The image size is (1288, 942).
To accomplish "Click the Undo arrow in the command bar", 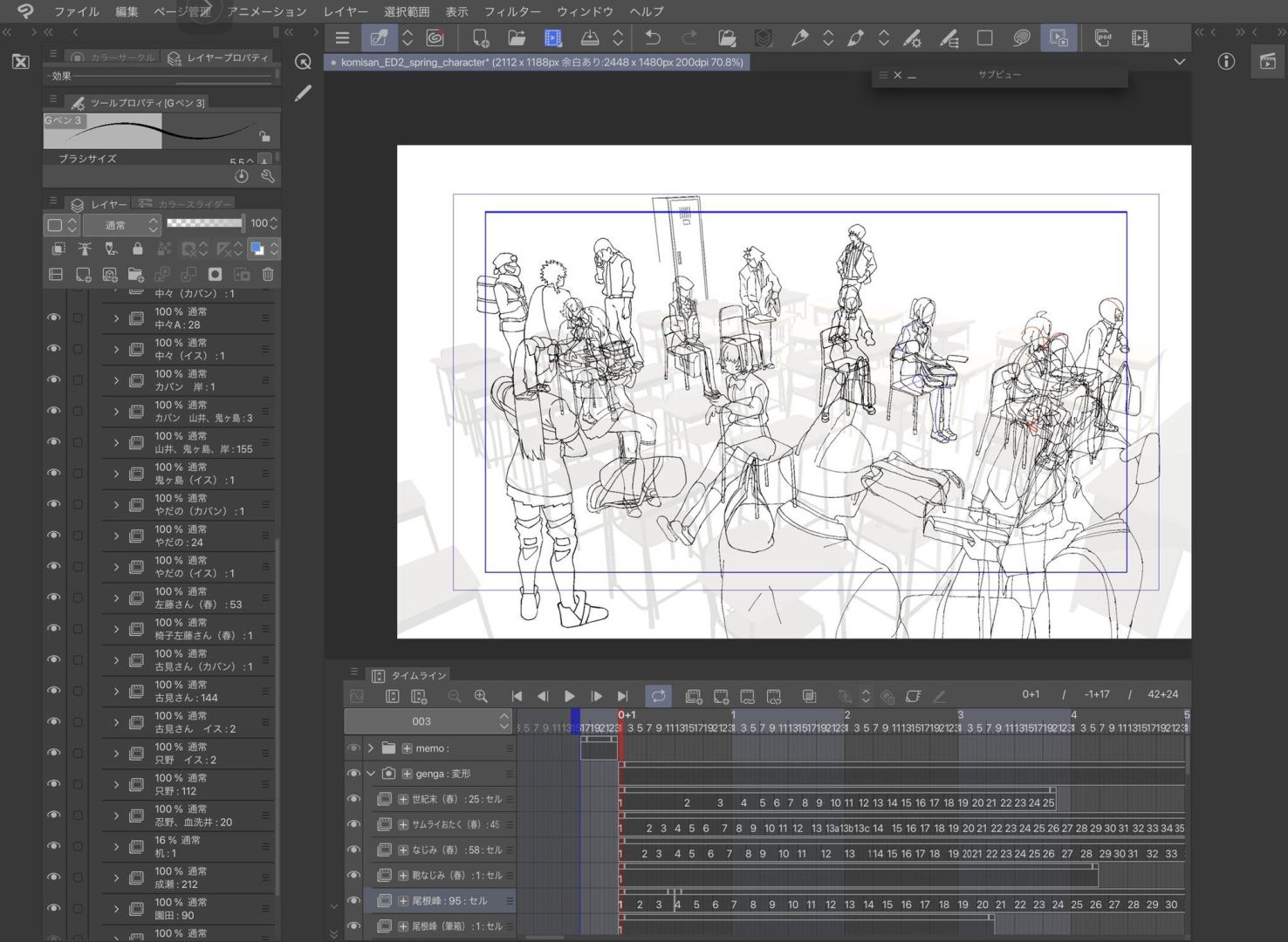I will point(653,38).
